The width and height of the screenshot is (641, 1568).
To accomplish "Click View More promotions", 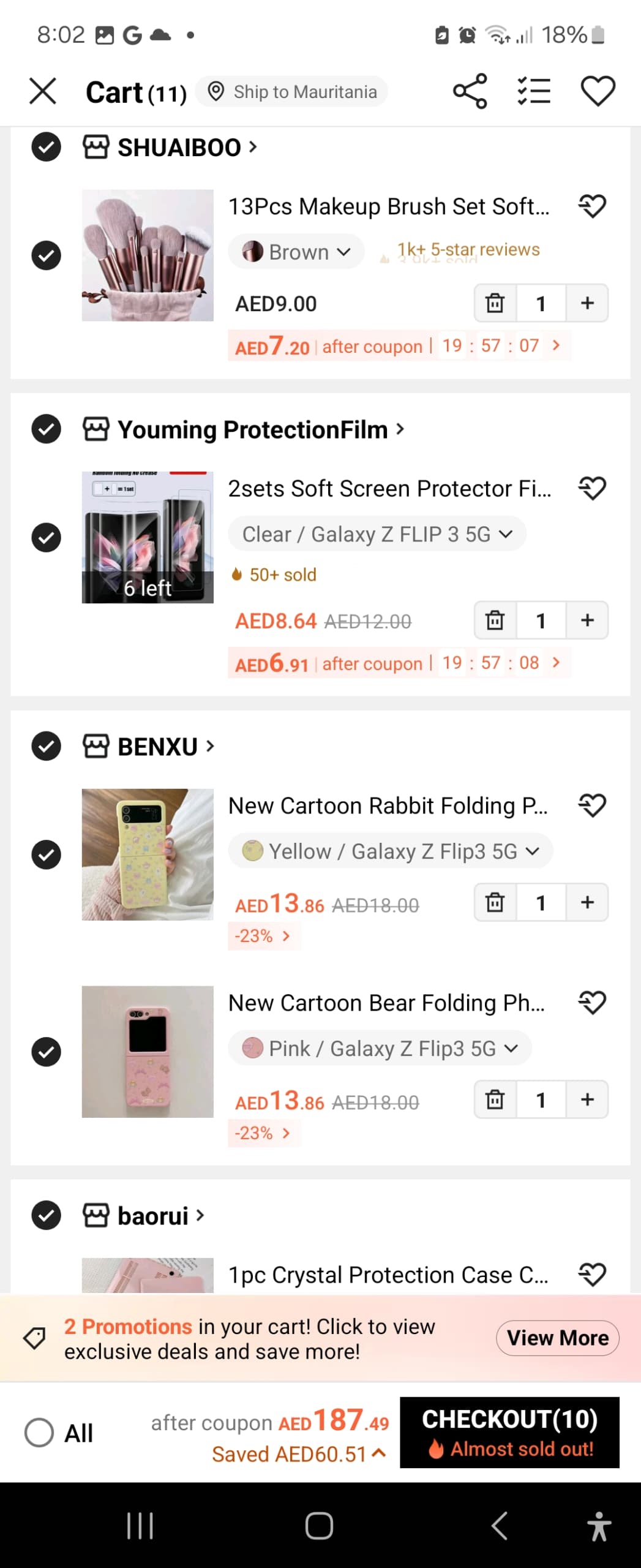I will coord(558,1338).
